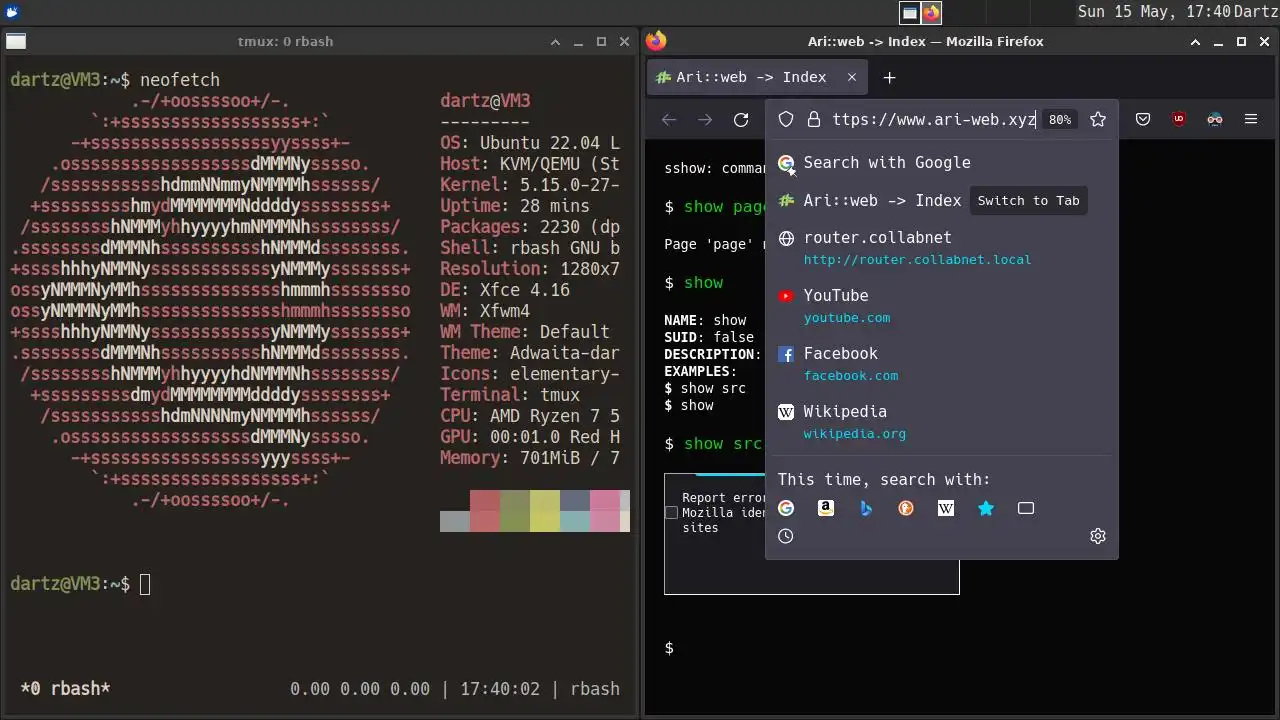Screen dimensions: 1280x720
Task: Click the tmux terminal prompt cursor
Action: click(145, 584)
